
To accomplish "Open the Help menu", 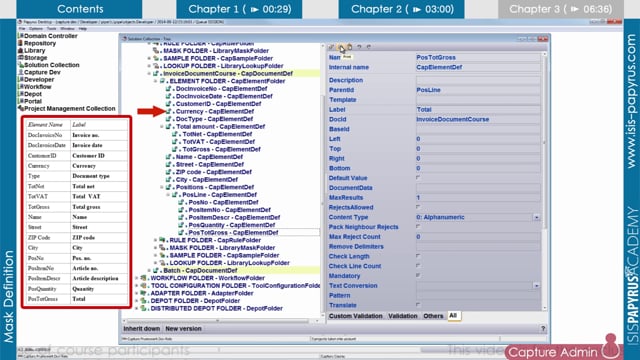I will (x=83, y=29).
